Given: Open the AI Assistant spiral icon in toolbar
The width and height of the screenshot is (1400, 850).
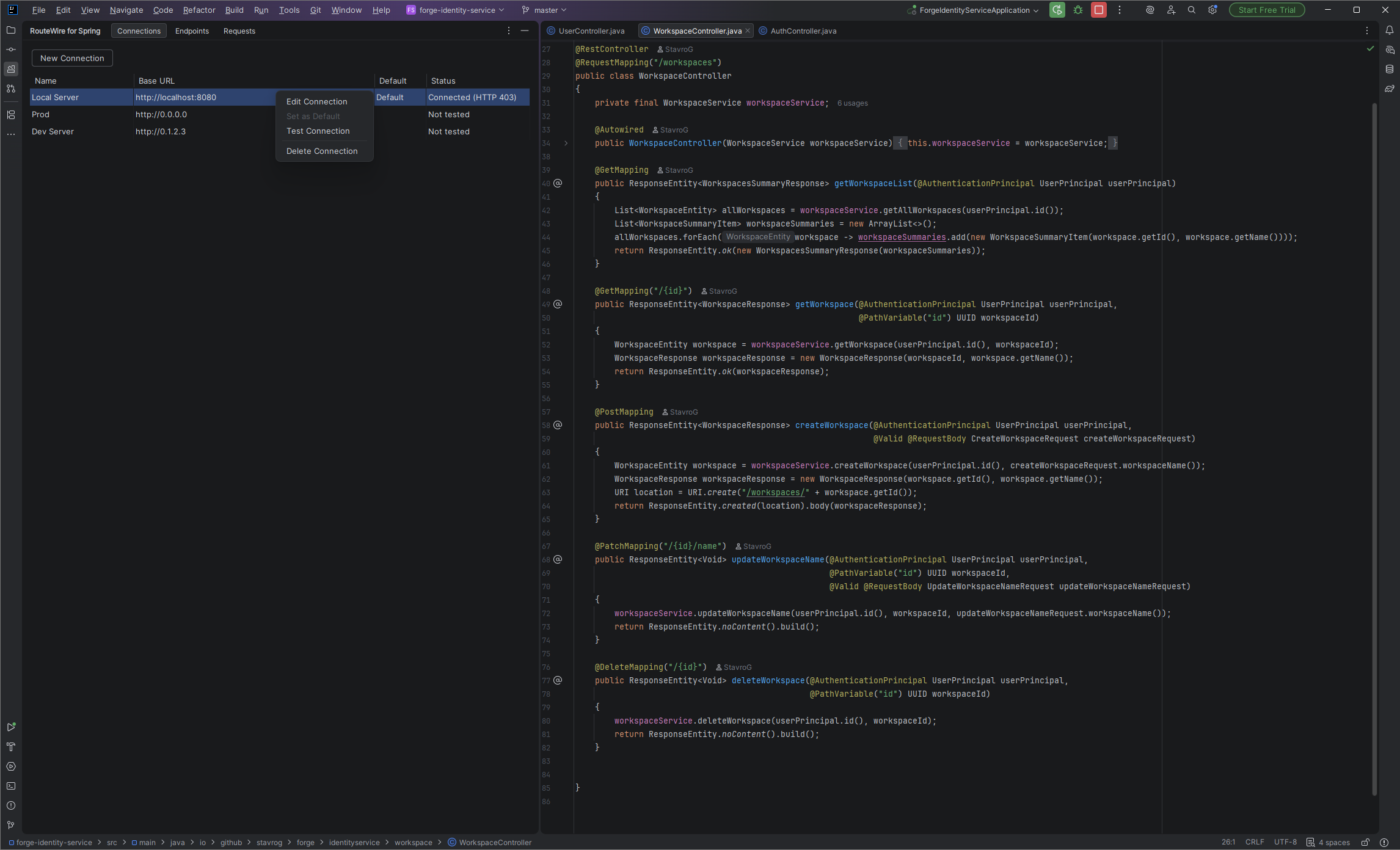Looking at the screenshot, I should click(1150, 10).
